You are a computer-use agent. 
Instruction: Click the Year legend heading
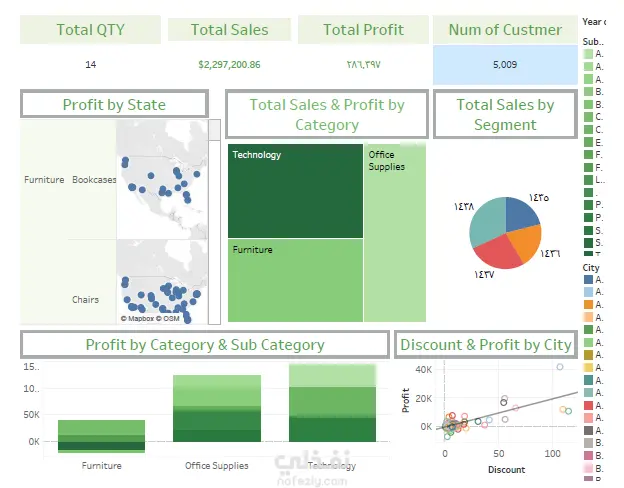[594, 22]
